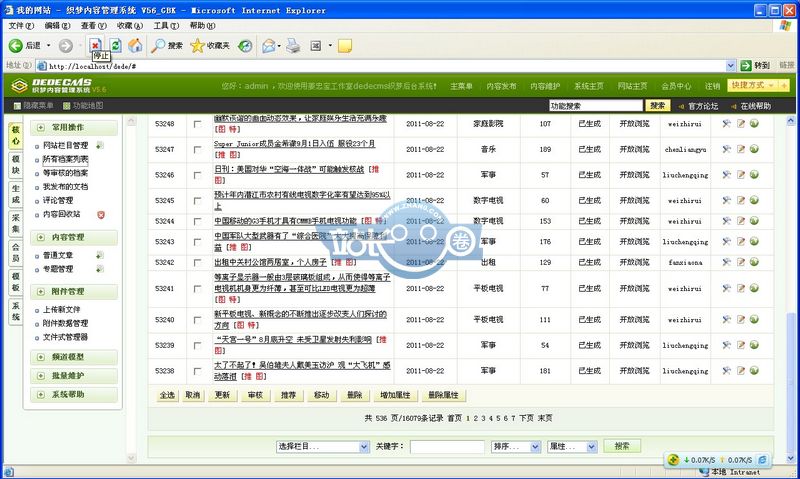Click the Stop loading icon
The width and height of the screenshot is (800, 479).
point(95,45)
